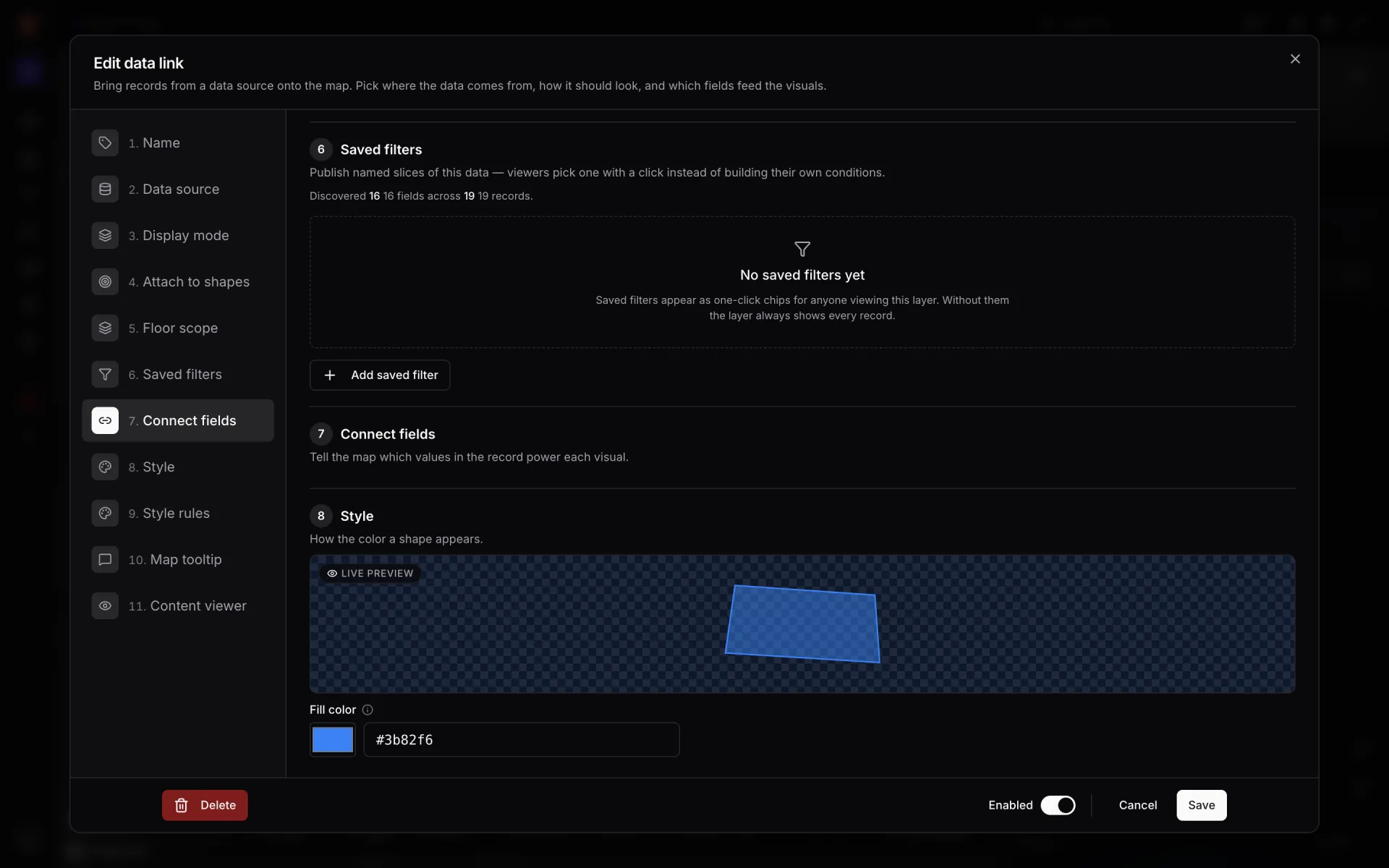This screenshot has height=868, width=1389.
Task: Add a saved filter
Action: click(380, 375)
